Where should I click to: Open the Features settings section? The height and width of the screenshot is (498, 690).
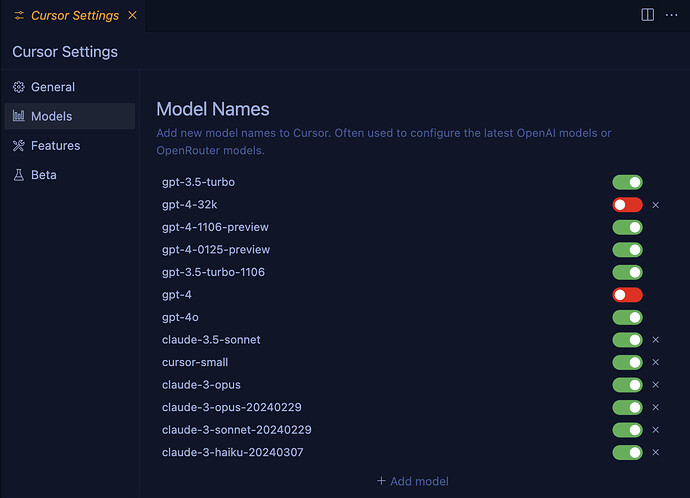tap(70, 146)
